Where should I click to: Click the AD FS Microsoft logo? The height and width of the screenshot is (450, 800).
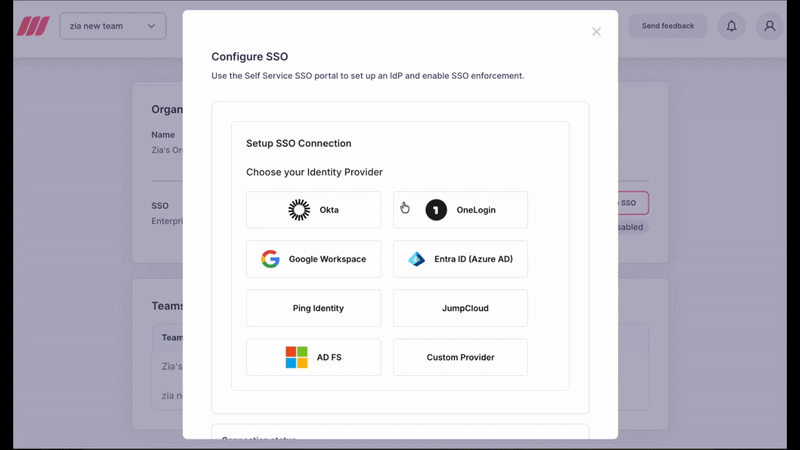(296, 357)
